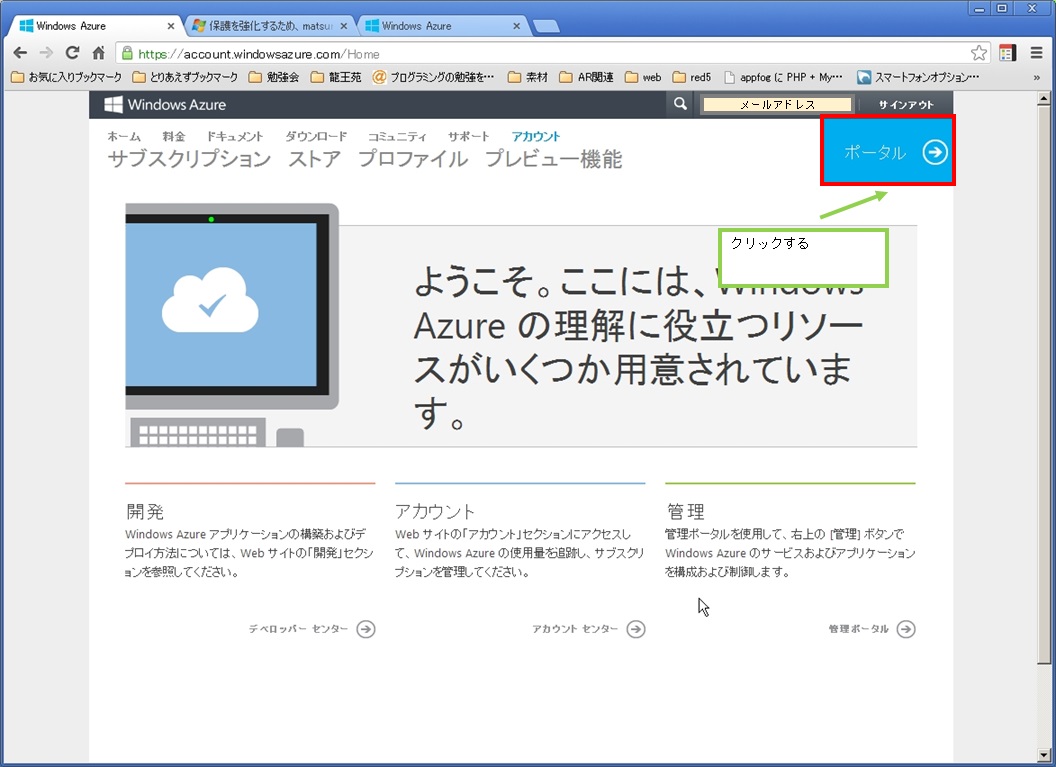
Task: Click the arrow icon beside アカウント センター
Action: pos(636,629)
